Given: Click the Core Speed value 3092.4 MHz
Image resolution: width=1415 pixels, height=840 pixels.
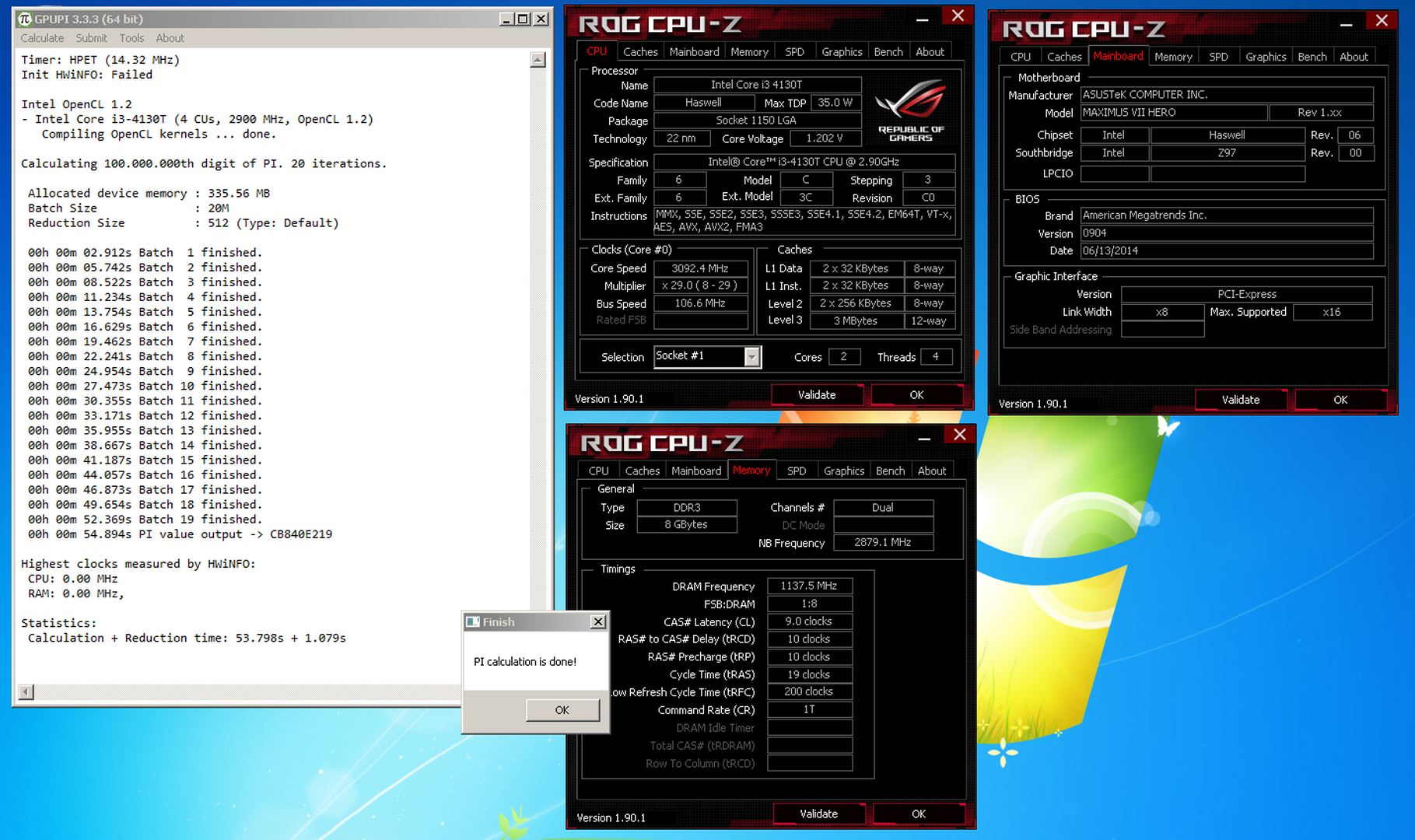Looking at the screenshot, I should [700, 268].
